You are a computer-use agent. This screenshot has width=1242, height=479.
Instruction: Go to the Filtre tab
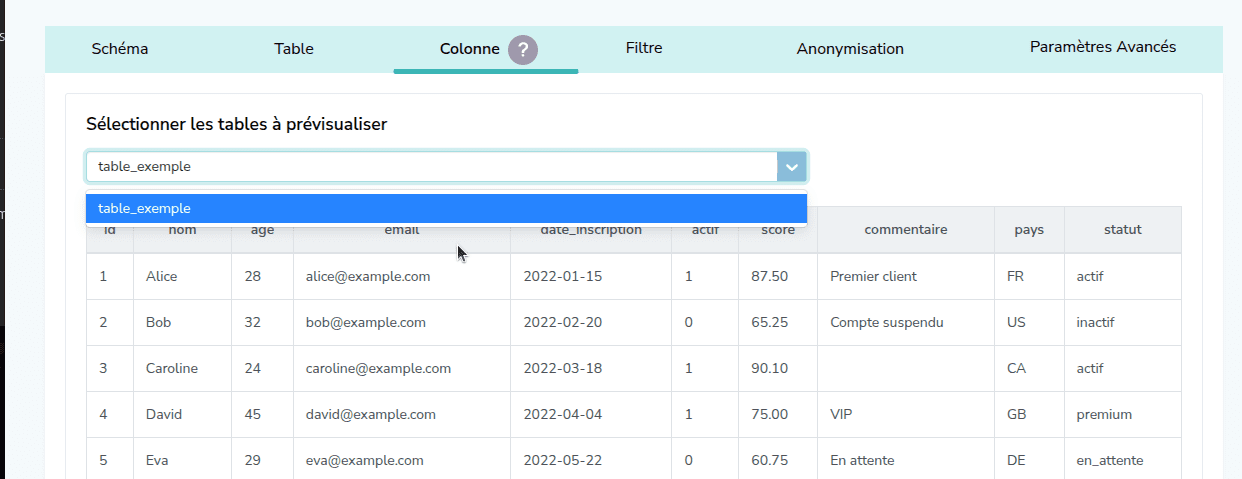pyautogui.click(x=644, y=48)
